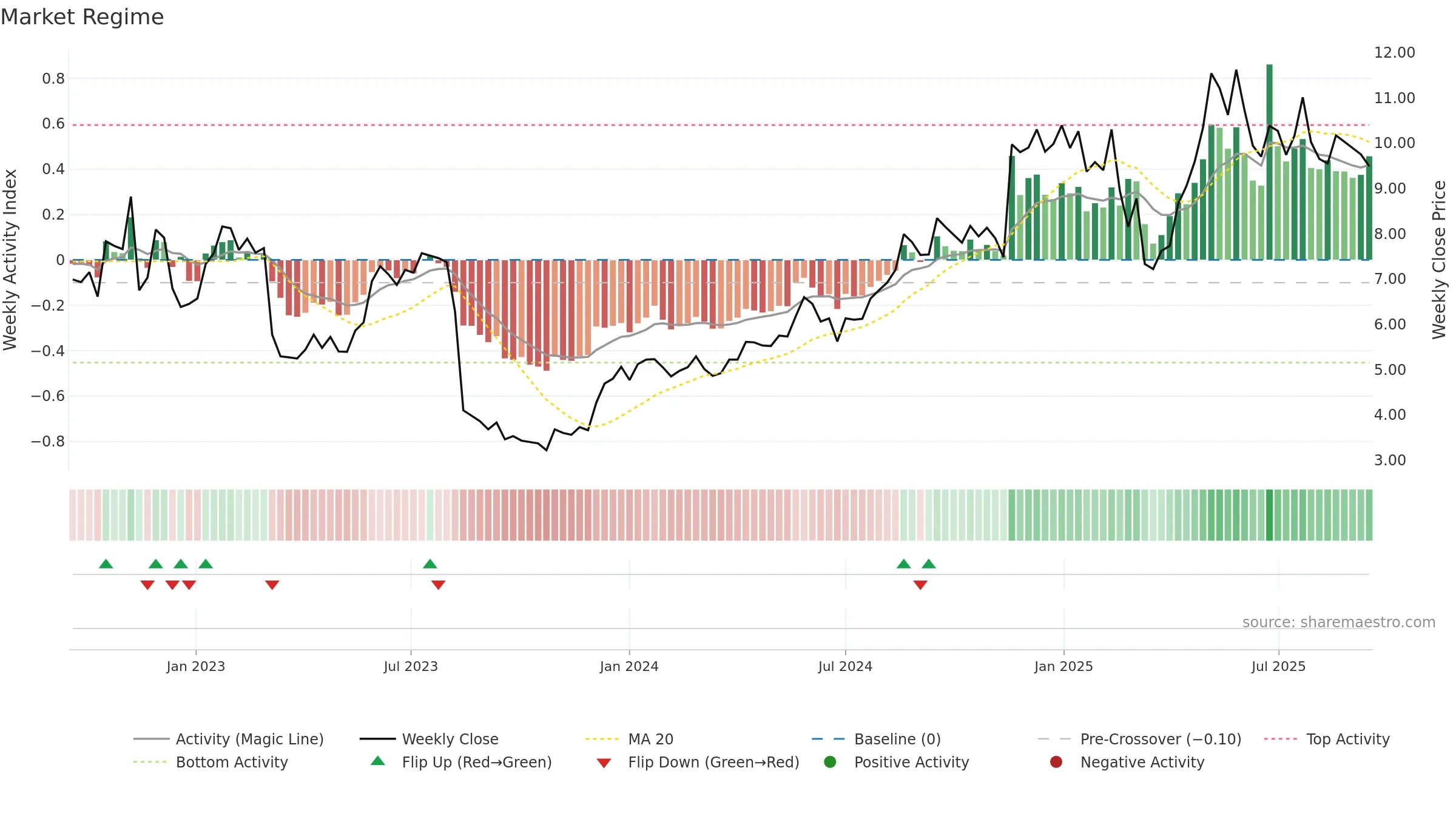This screenshot has height=819, width=1456.
Task: Click the 0.8 activity axis label
Action: coord(53,78)
